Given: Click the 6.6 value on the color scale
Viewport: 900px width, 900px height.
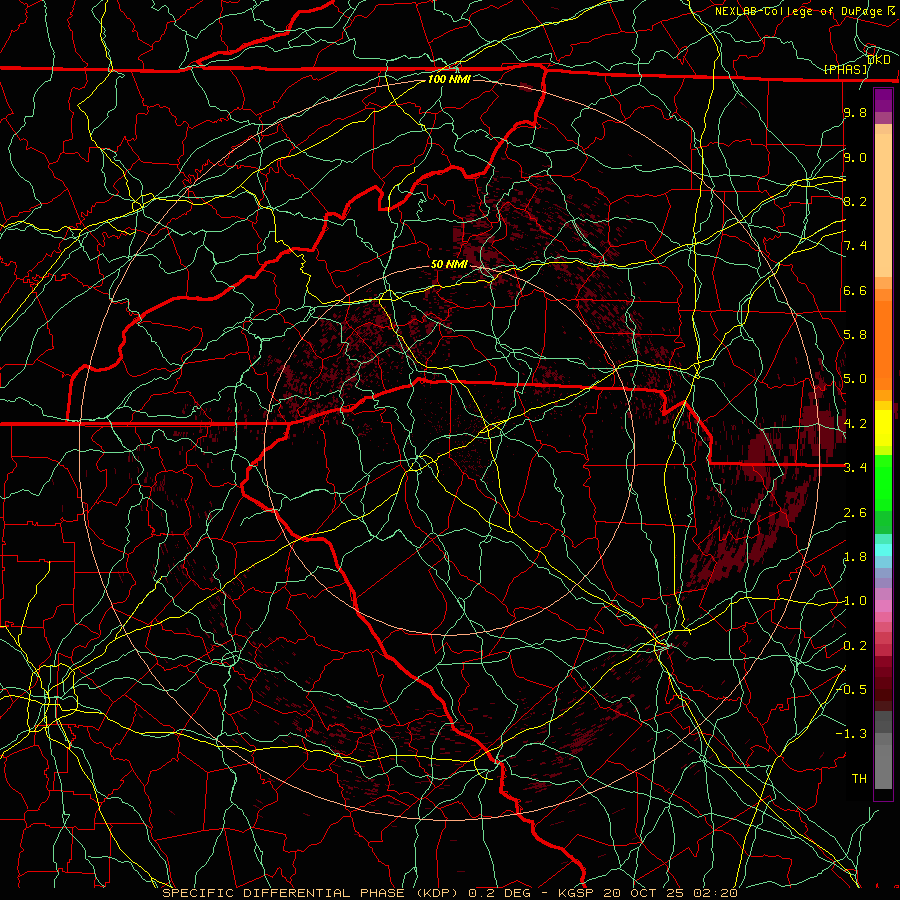Looking at the screenshot, I should point(855,290).
